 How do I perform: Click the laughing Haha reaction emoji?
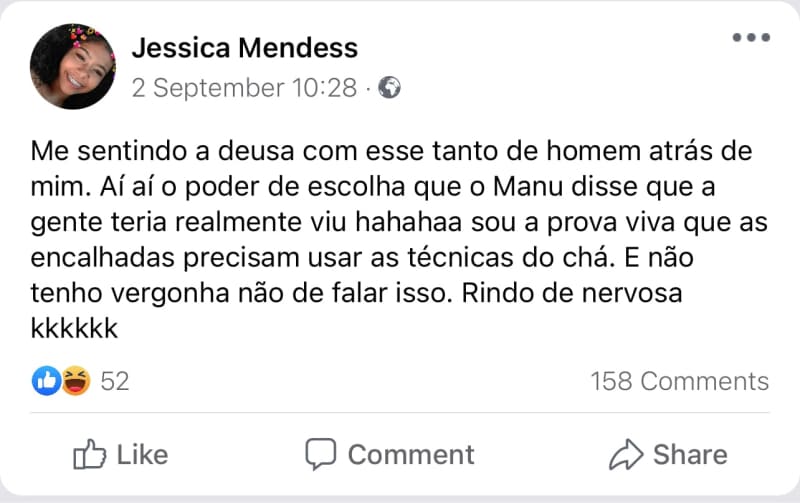coord(76,380)
